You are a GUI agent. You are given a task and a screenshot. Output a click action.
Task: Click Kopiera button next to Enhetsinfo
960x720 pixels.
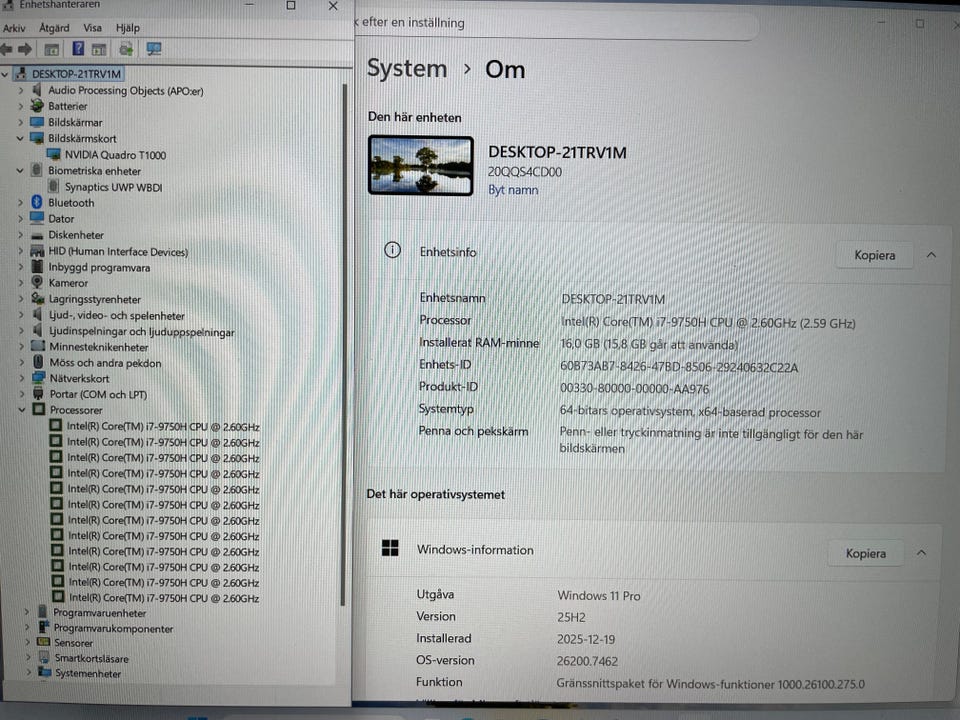[874, 255]
